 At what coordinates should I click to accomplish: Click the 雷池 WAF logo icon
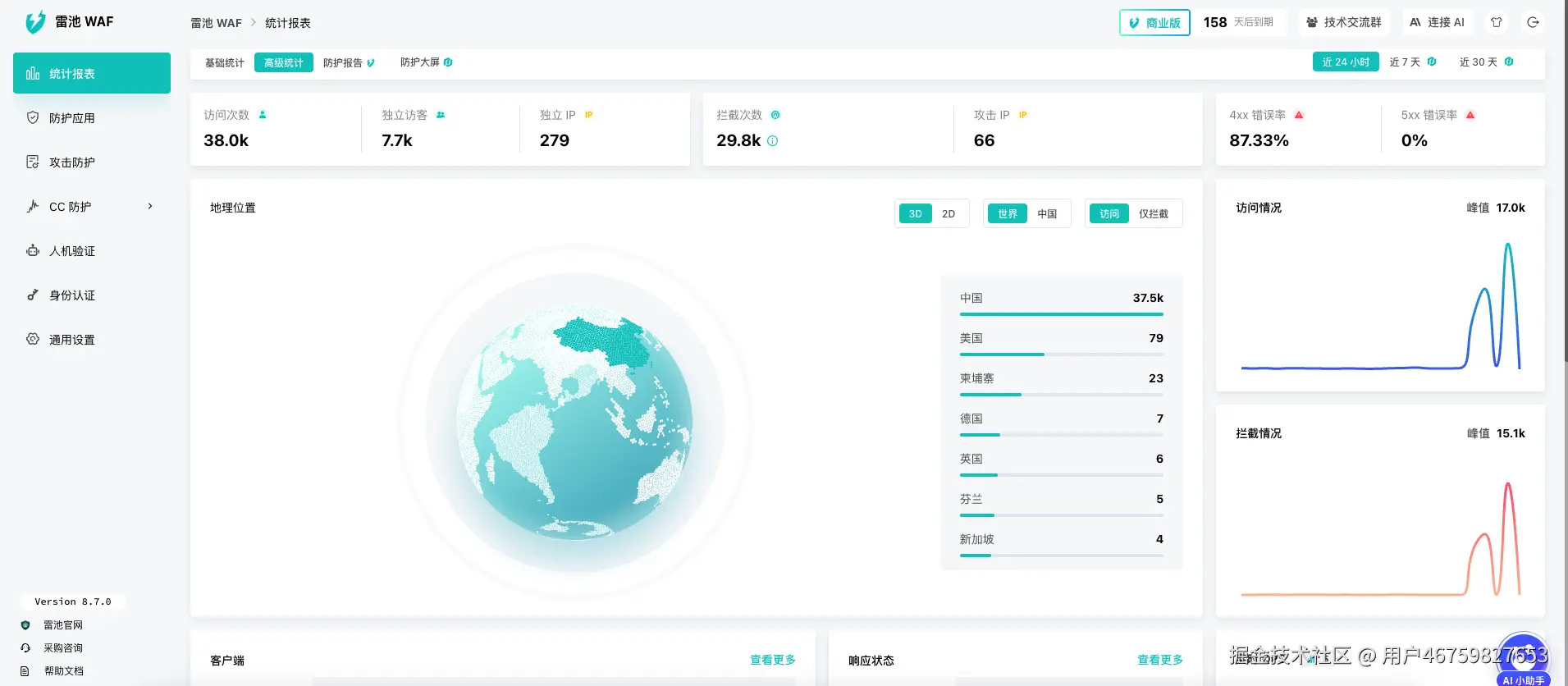point(35,22)
